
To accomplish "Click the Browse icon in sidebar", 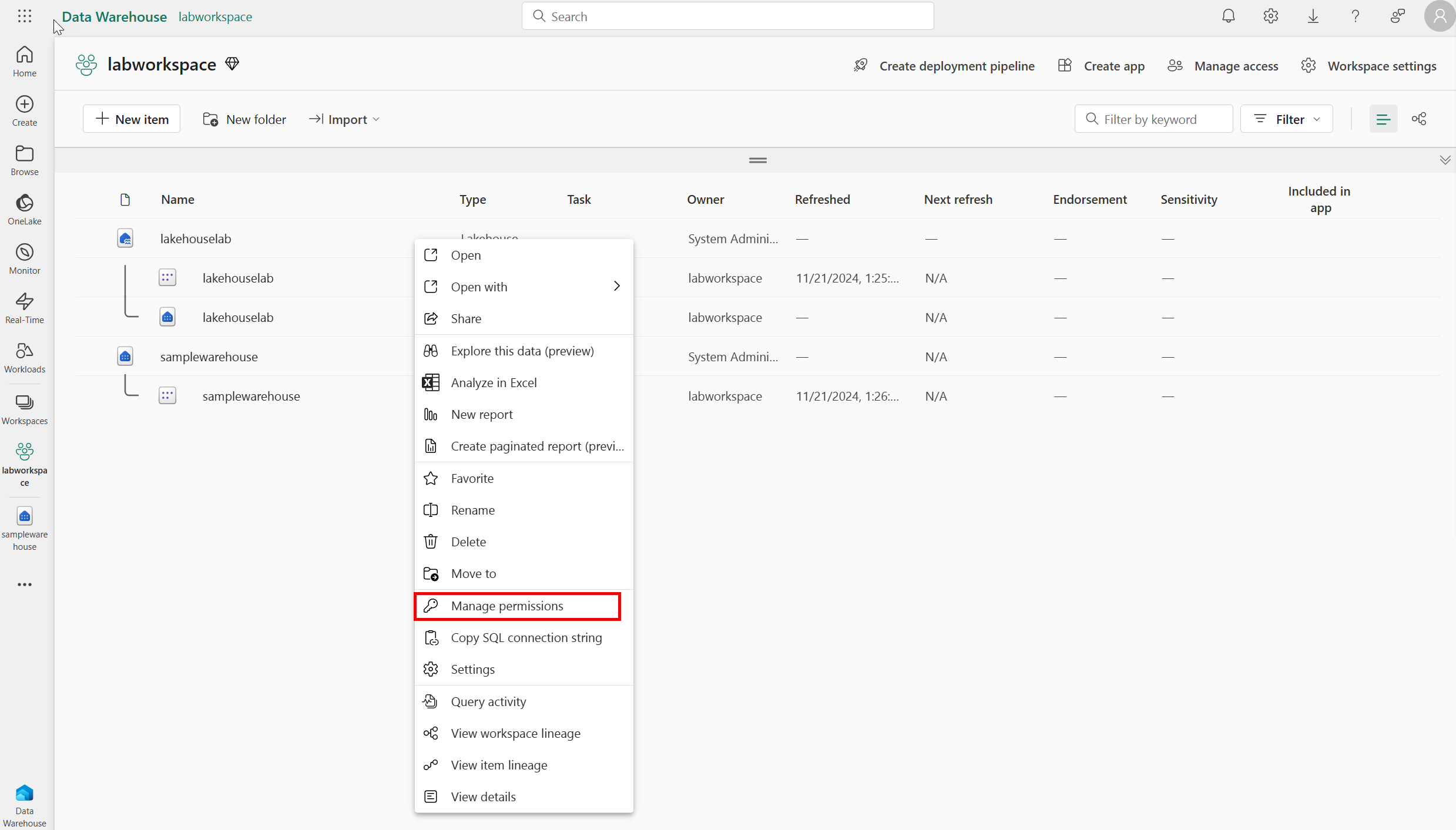I will 25,154.
